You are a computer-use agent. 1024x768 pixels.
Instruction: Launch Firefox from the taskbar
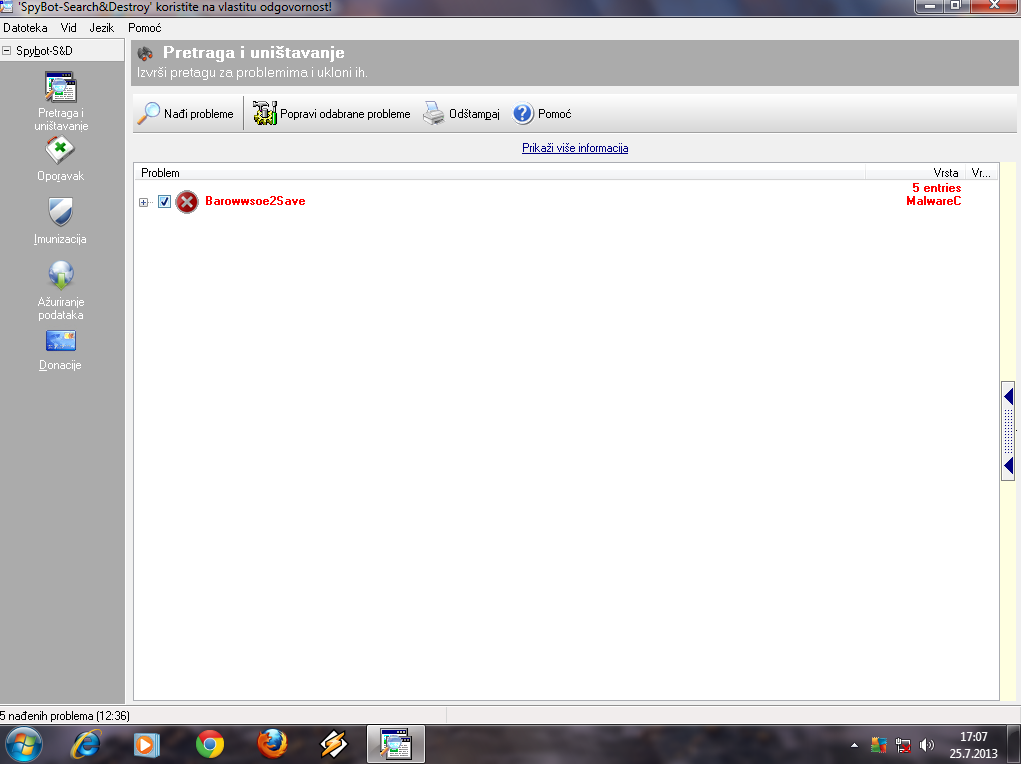[x=272, y=744]
